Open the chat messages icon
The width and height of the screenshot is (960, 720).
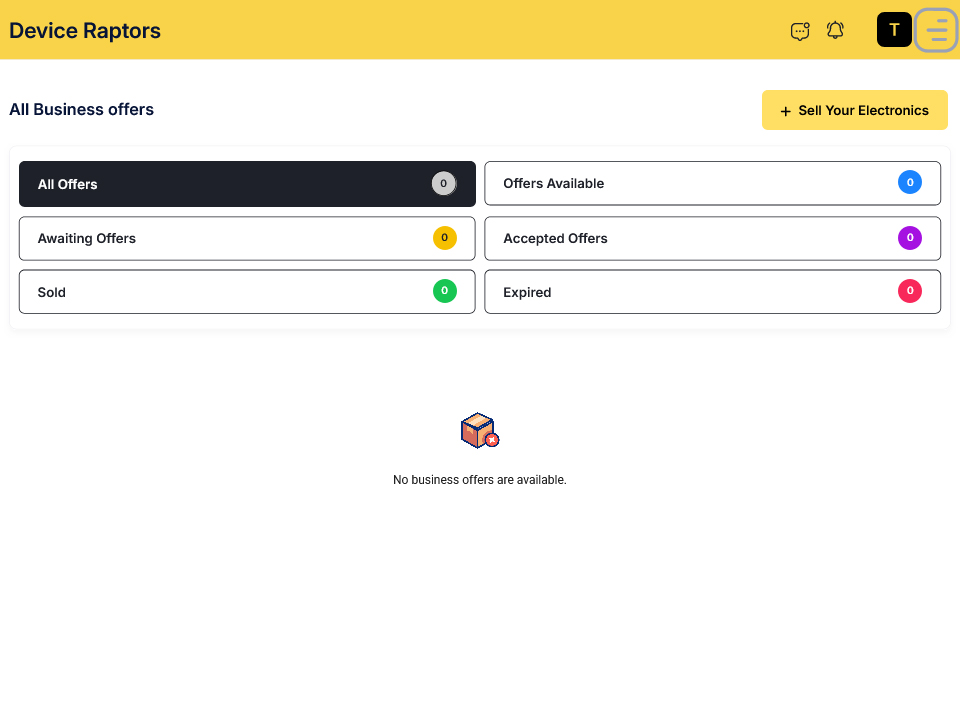click(800, 31)
